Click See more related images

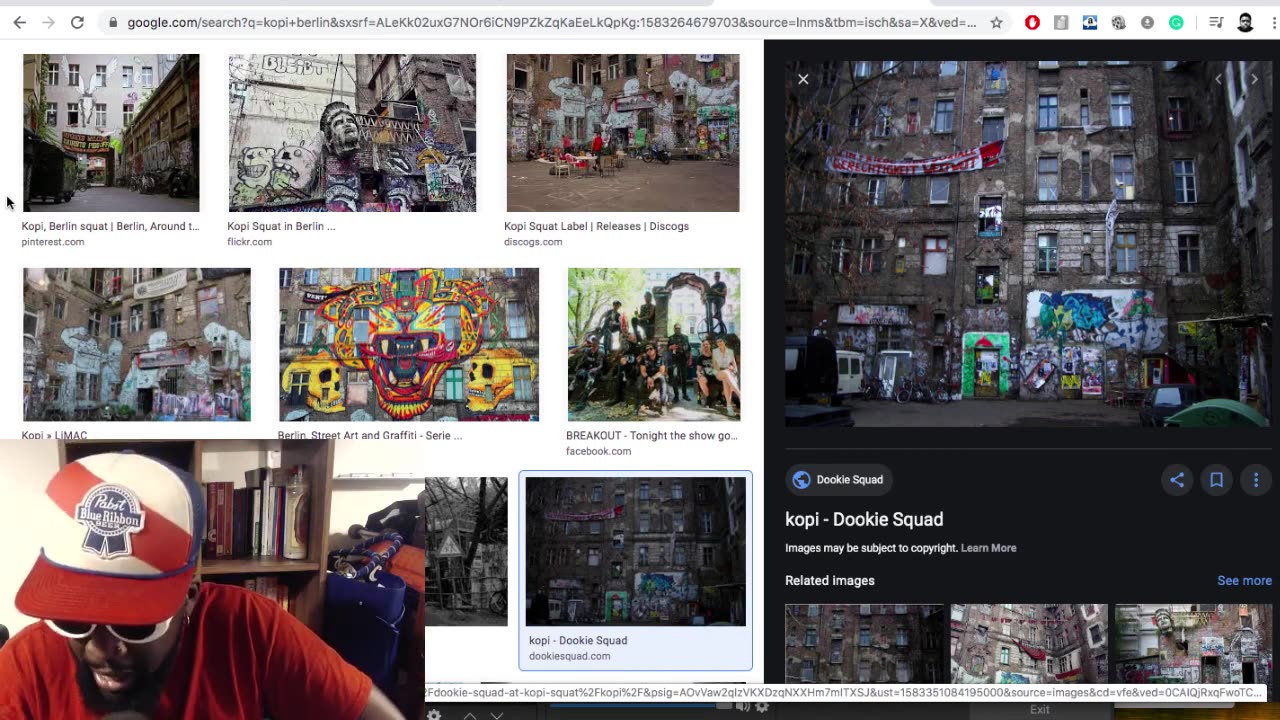point(1244,580)
